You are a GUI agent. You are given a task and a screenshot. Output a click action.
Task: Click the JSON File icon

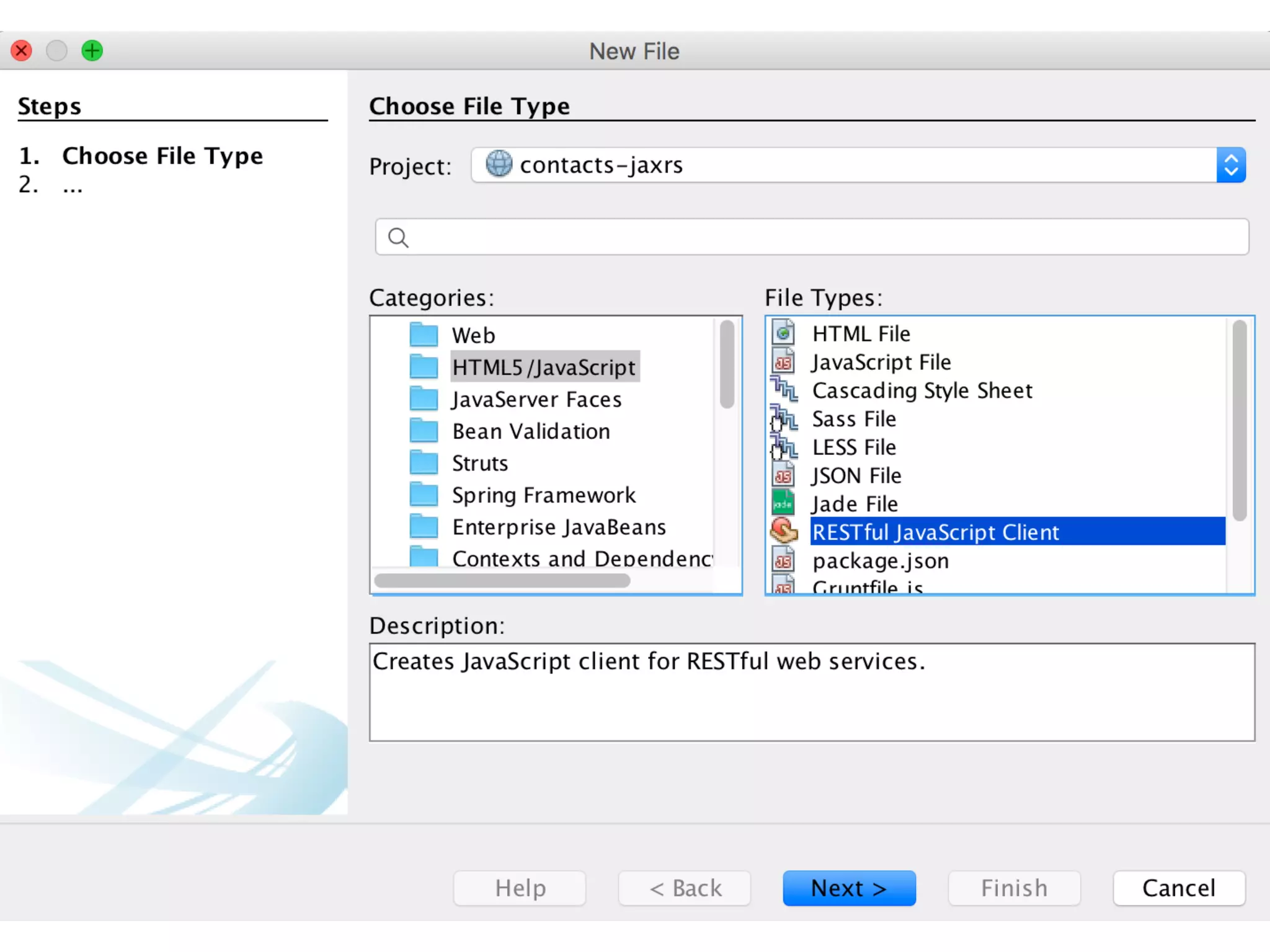coord(783,476)
